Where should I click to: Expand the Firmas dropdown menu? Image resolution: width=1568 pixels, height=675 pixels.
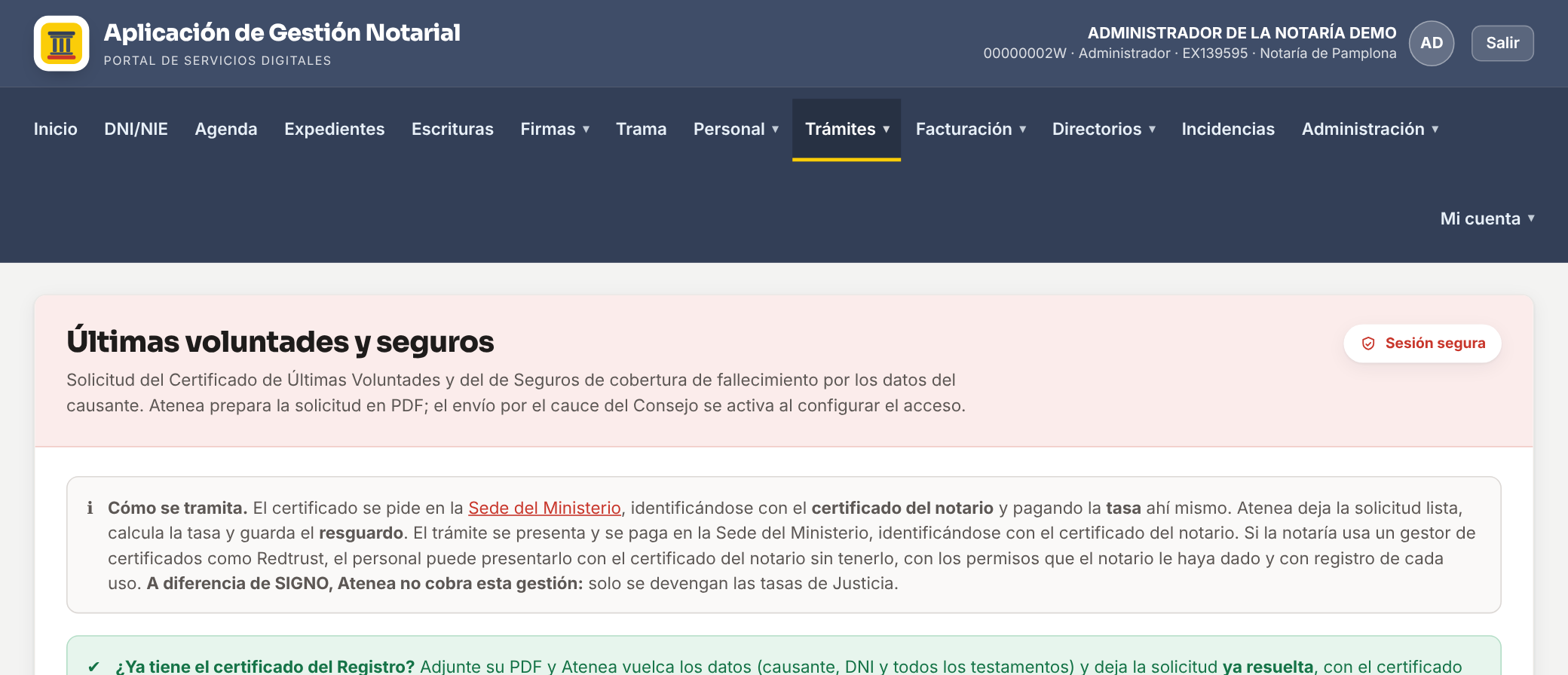[x=555, y=129]
